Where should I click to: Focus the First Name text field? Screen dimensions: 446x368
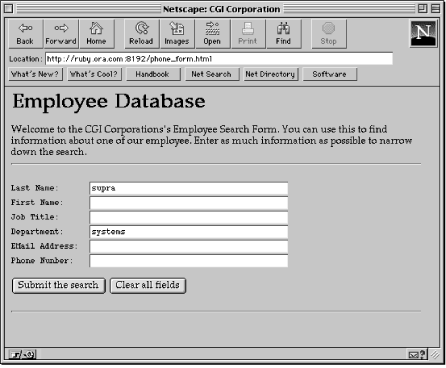coord(189,203)
